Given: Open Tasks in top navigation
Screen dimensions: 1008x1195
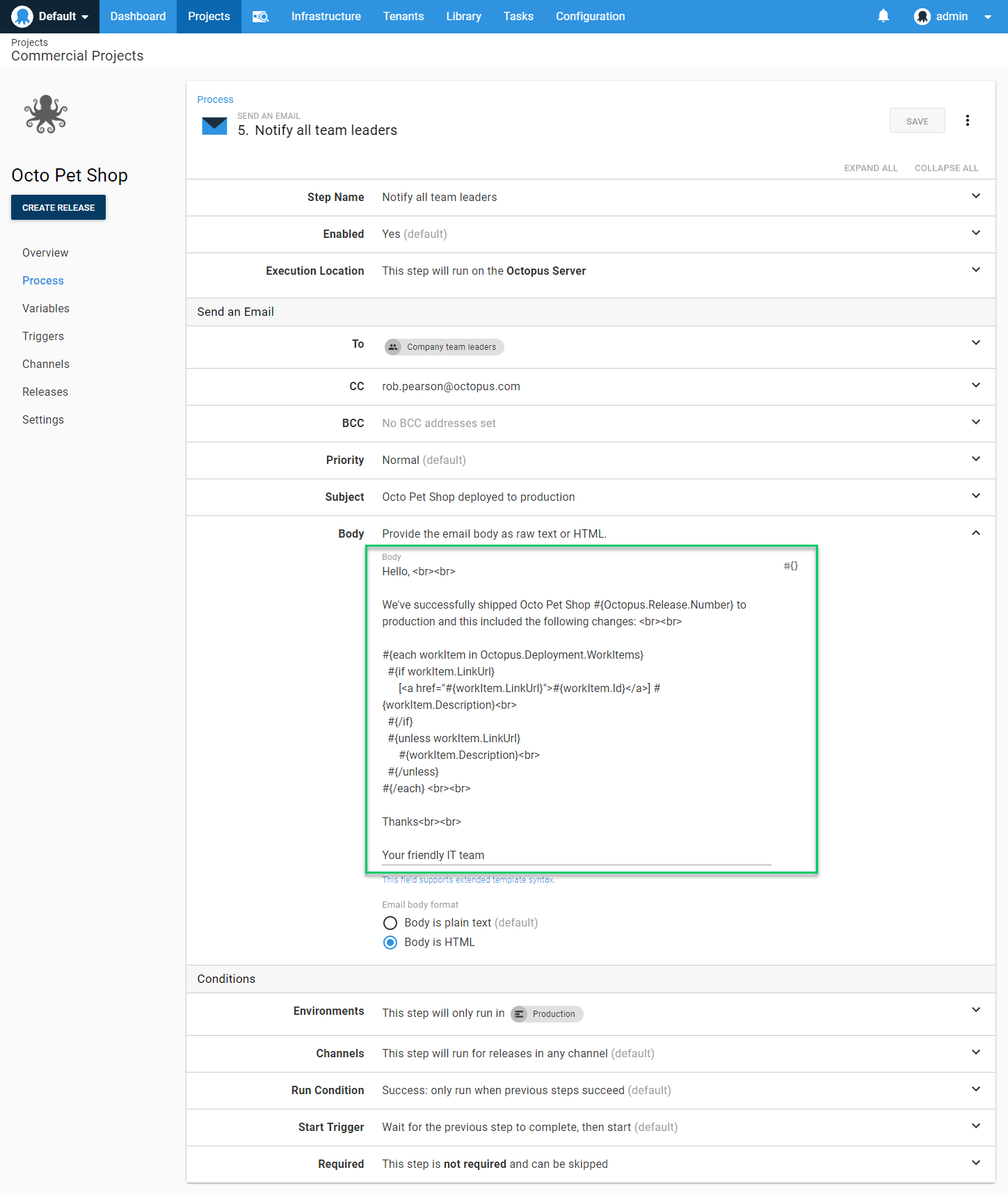Looking at the screenshot, I should (518, 17).
